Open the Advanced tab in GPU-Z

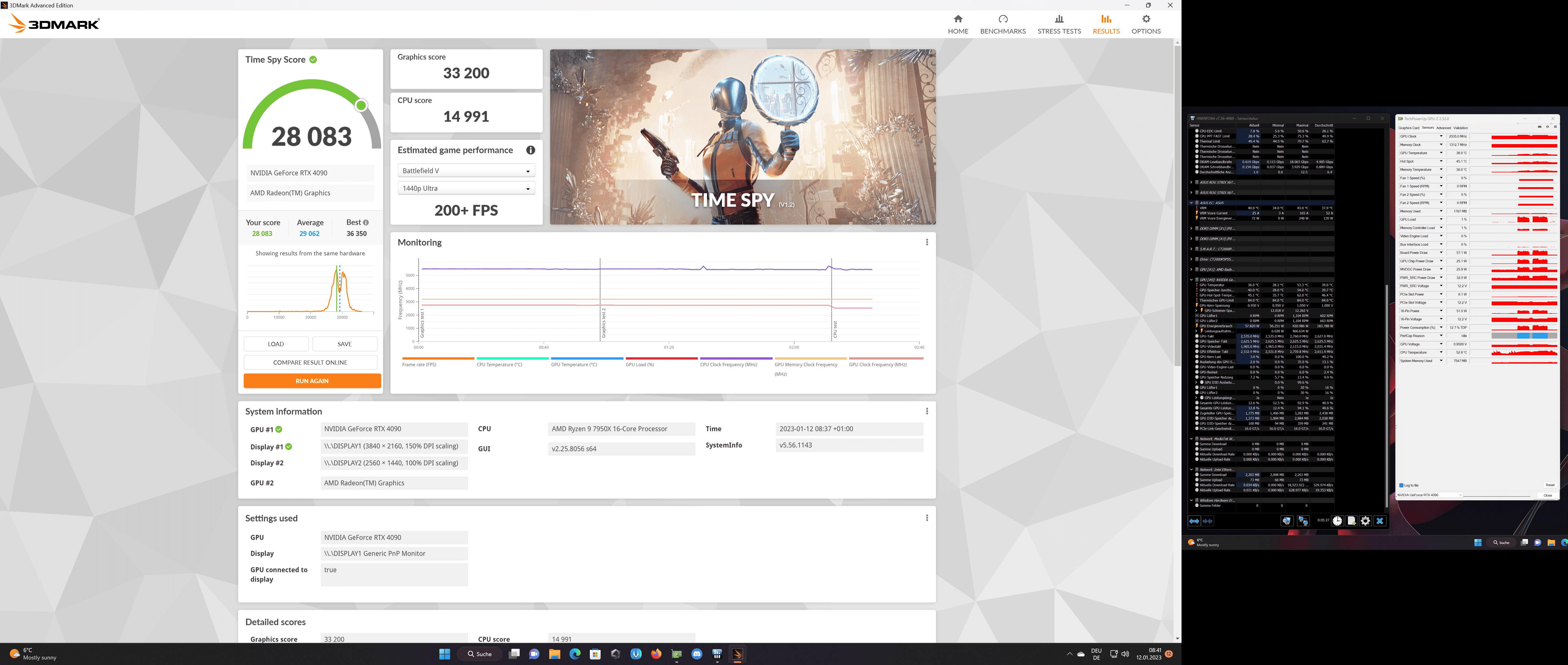click(x=1443, y=128)
